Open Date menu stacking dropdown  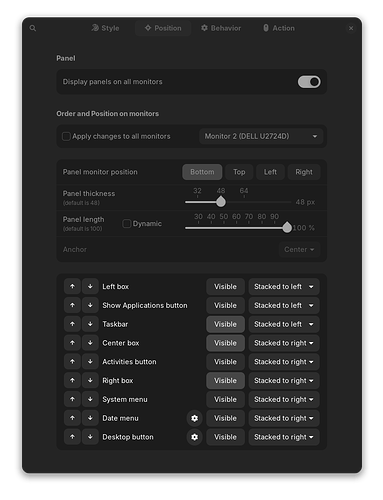(x=284, y=418)
